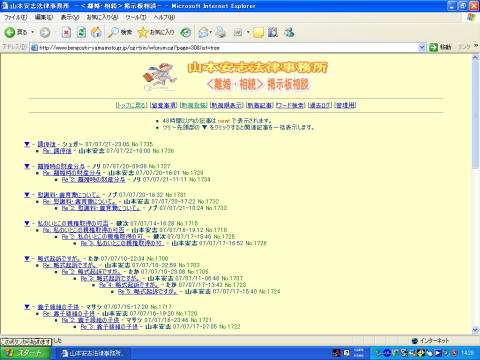
Task: Click the History icon in toolbar
Action: pyautogui.click(x=186, y=32)
